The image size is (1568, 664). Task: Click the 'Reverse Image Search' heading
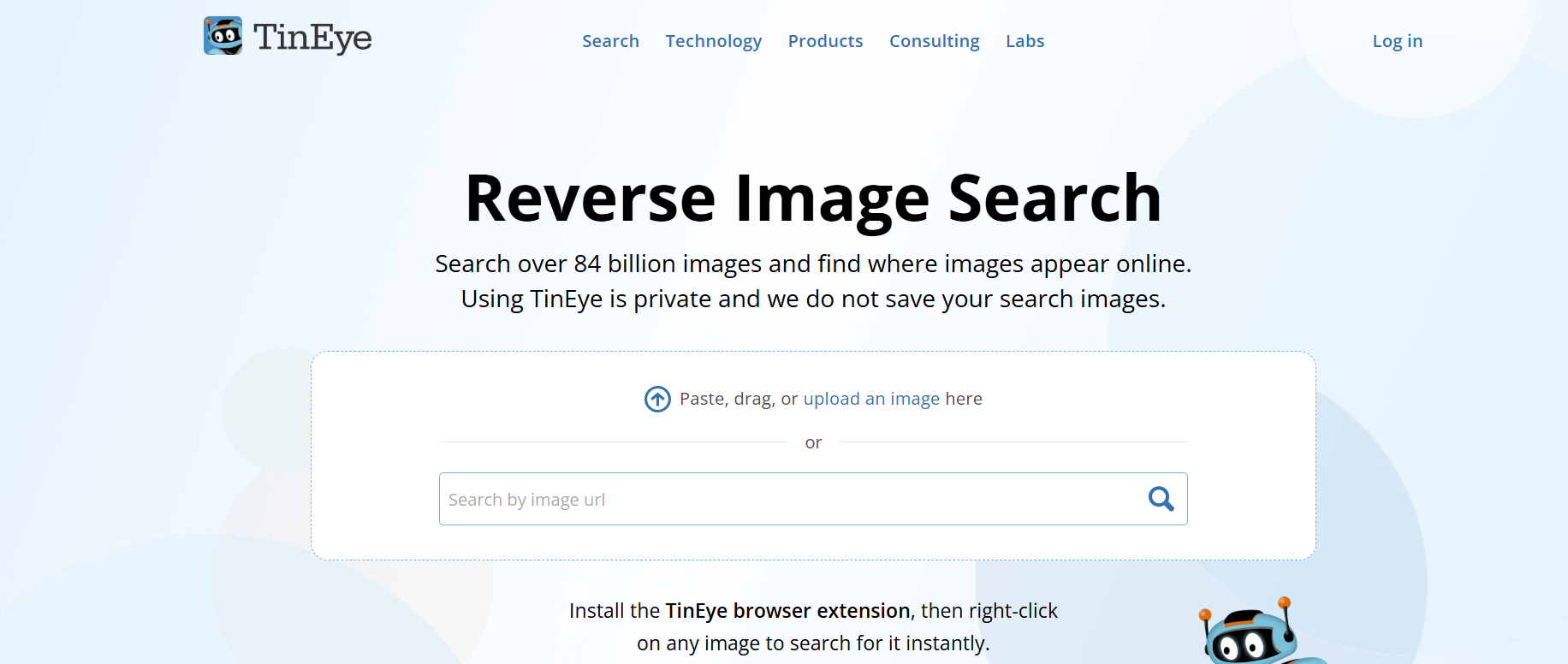(813, 199)
